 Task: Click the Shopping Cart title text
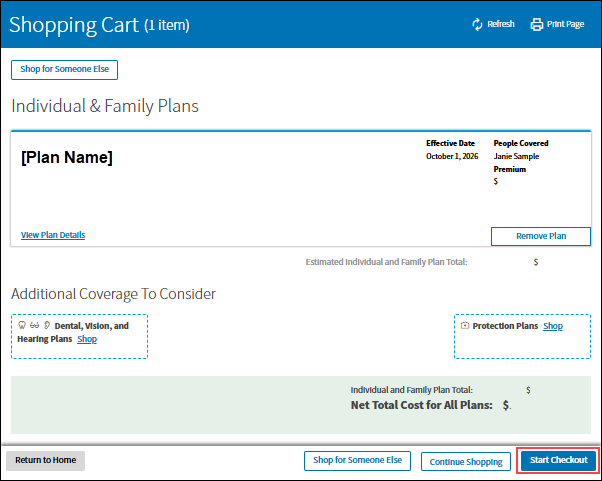point(74,25)
